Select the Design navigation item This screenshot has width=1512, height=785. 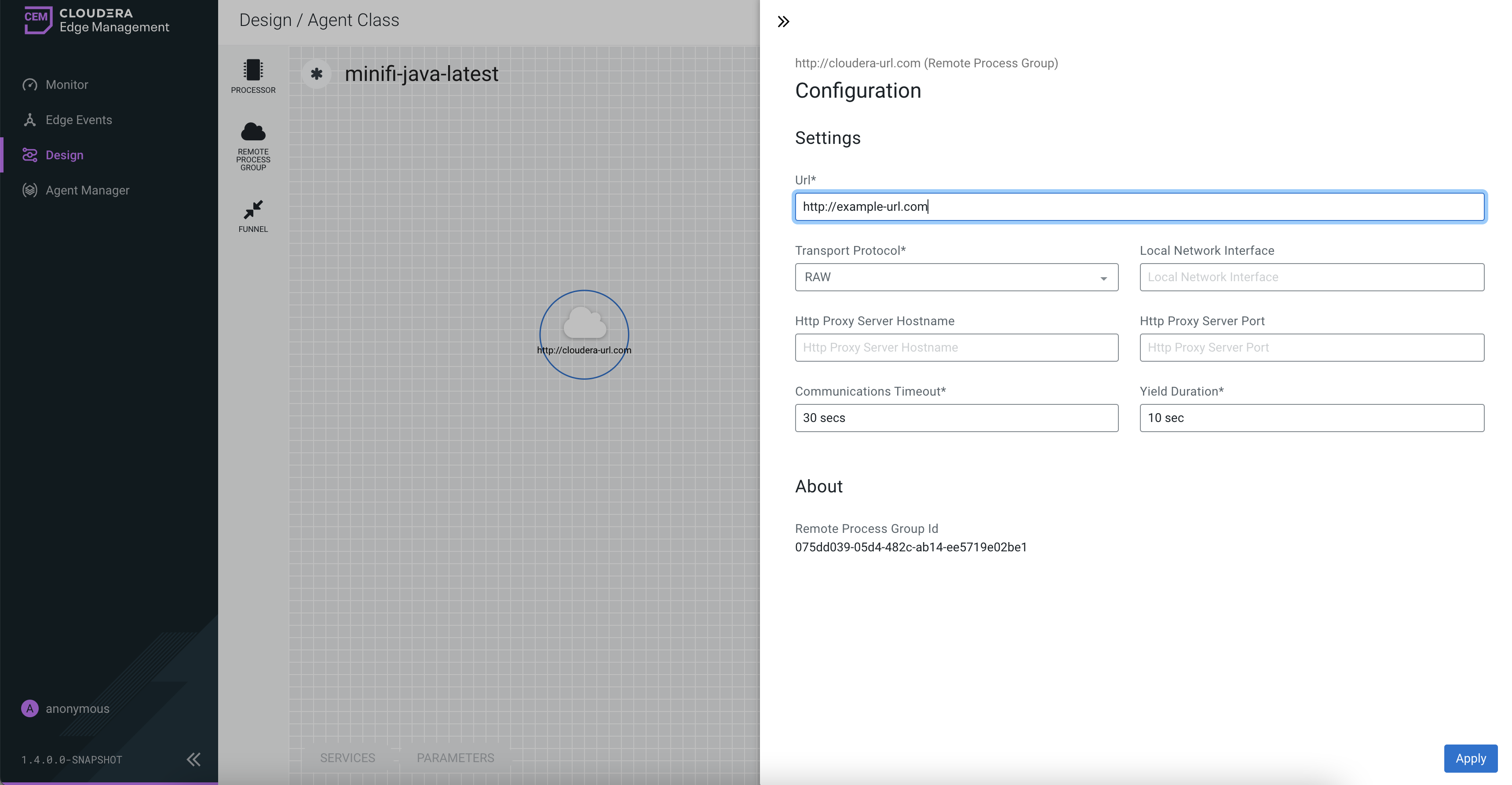(65, 155)
